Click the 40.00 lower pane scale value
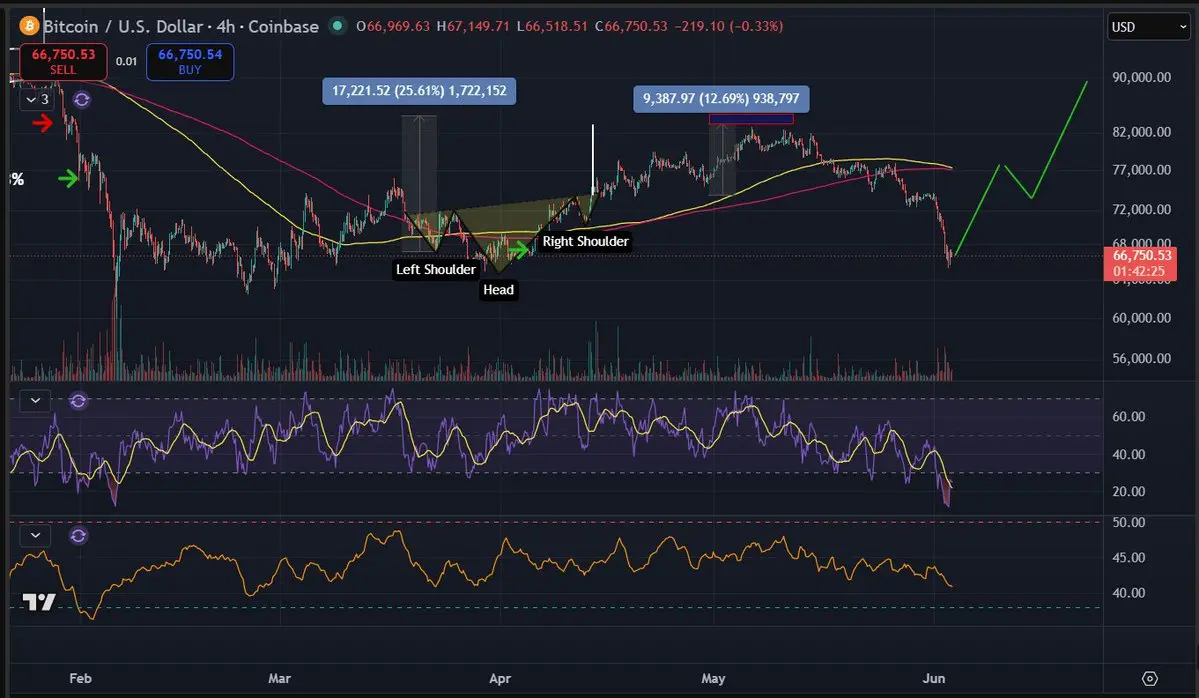Viewport: 1199px width, 698px height. click(x=1129, y=592)
